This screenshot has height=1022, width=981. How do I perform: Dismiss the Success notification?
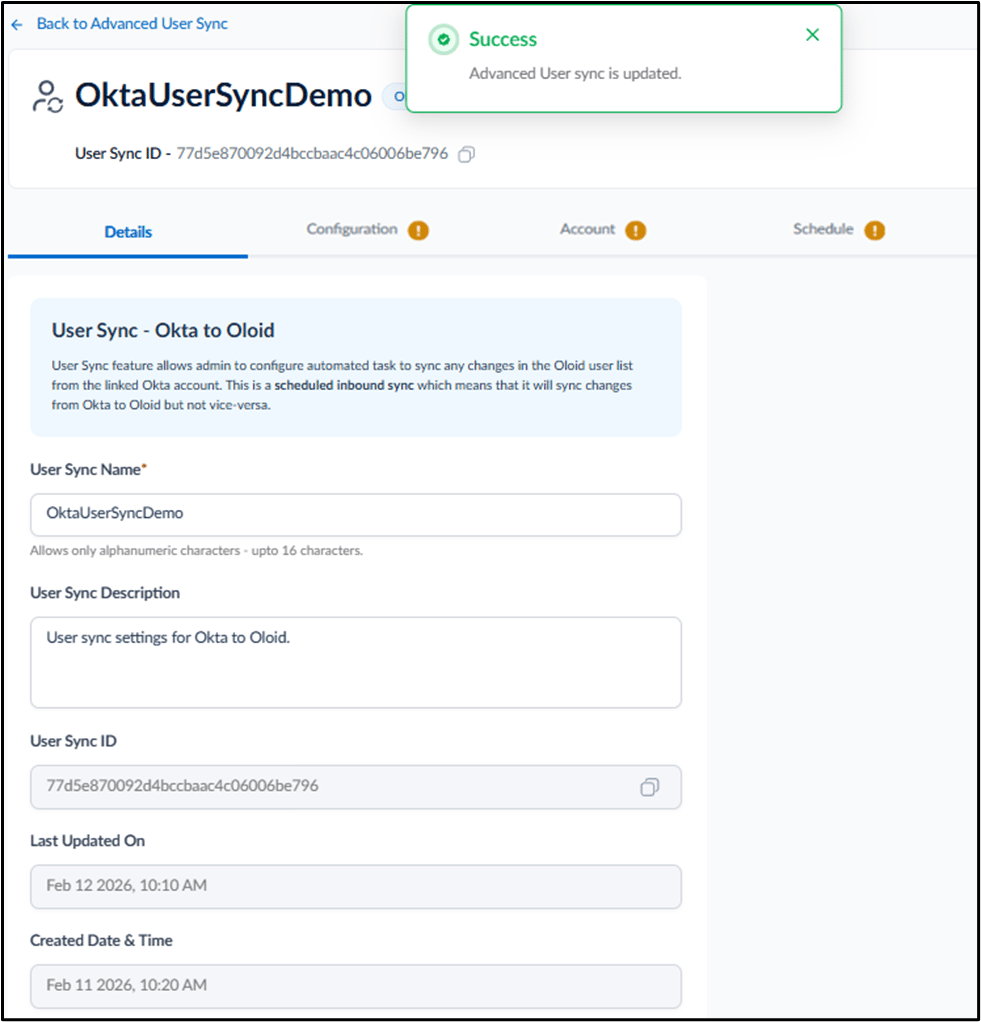(x=812, y=35)
